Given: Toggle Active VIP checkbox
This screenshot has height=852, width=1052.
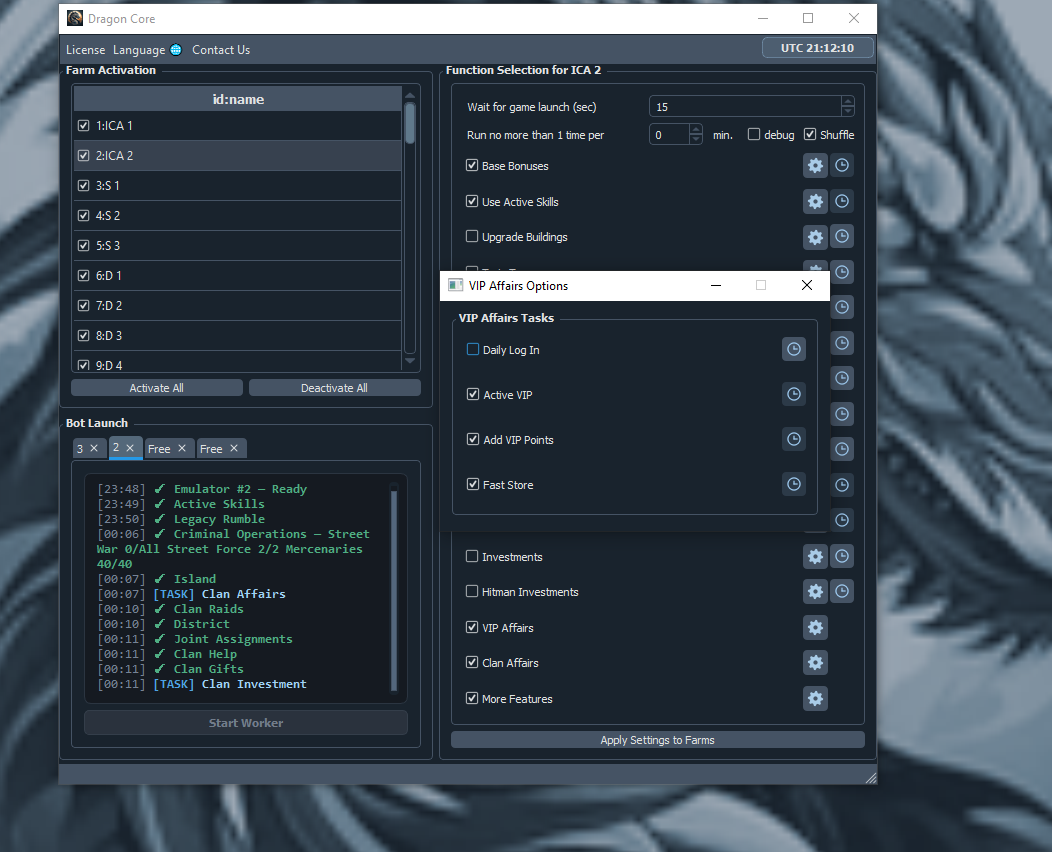Looking at the screenshot, I should pyautogui.click(x=473, y=394).
